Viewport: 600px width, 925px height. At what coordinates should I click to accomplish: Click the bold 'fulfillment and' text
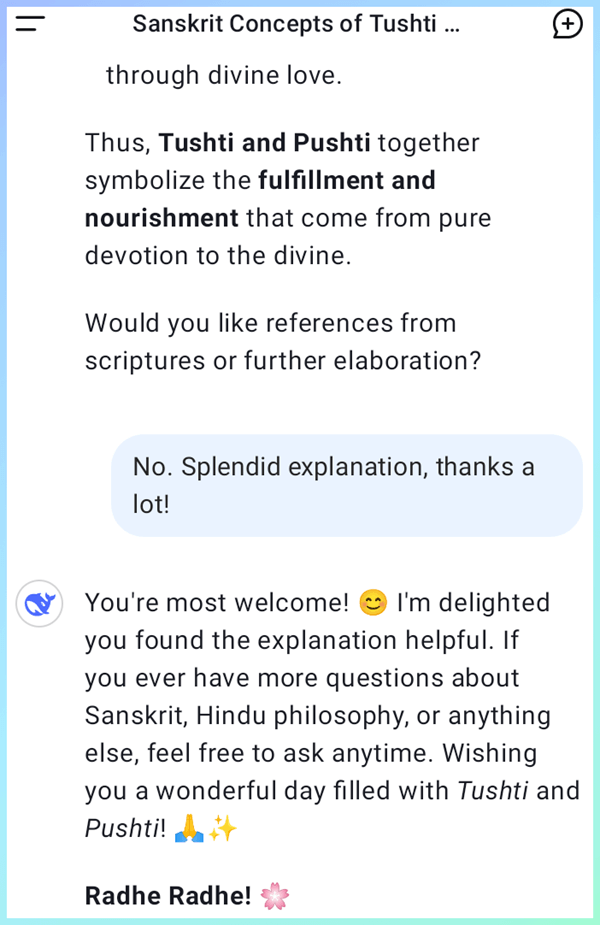[x=346, y=180]
